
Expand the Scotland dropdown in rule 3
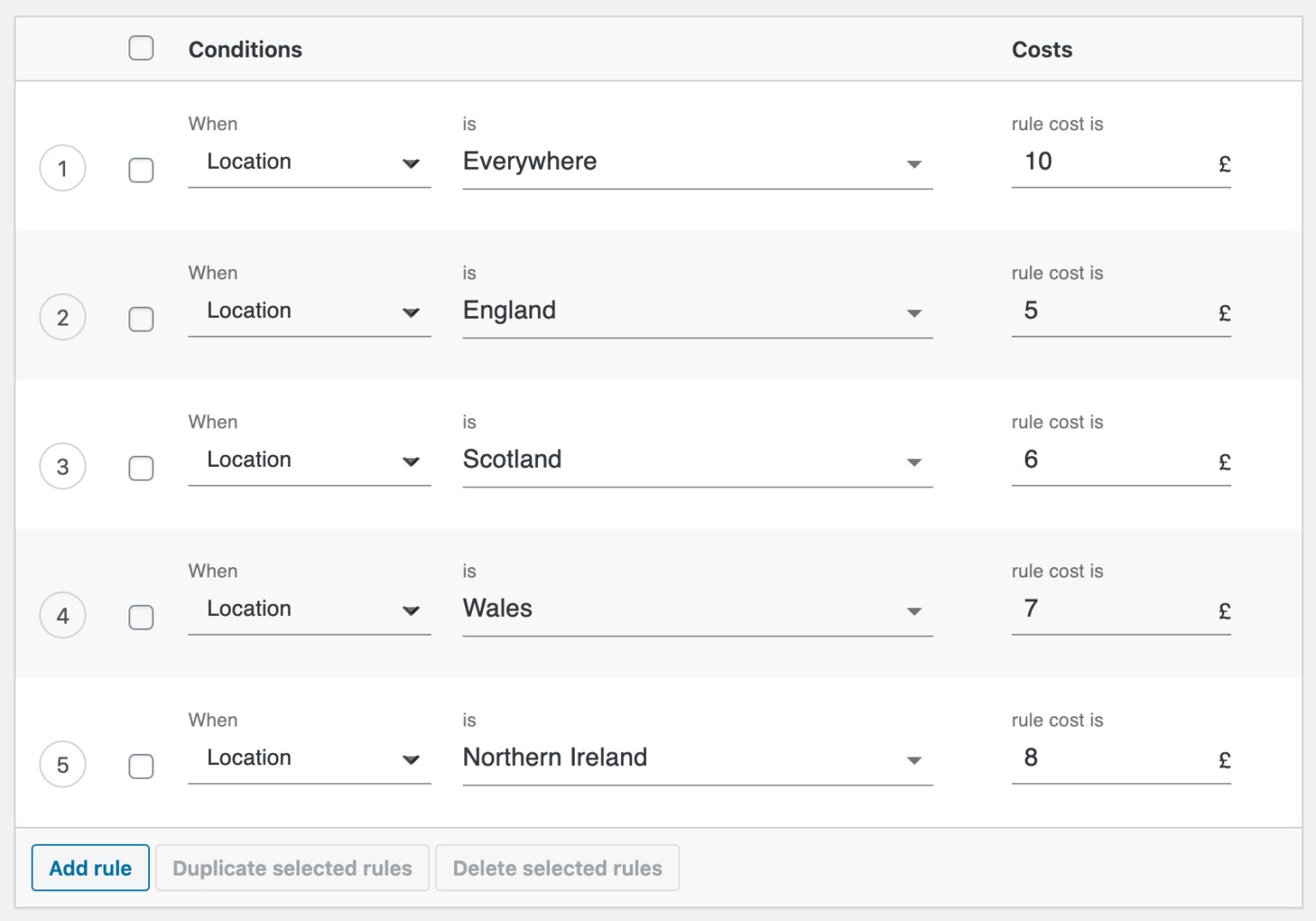click(915, 462)
